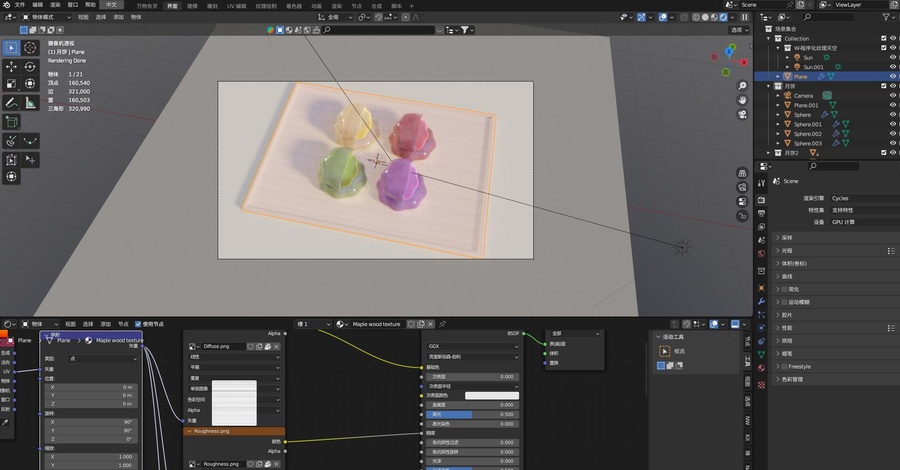The image size is (900, 470).
Task: Choose the Transform tool
Action: click(x=30, y=84)
